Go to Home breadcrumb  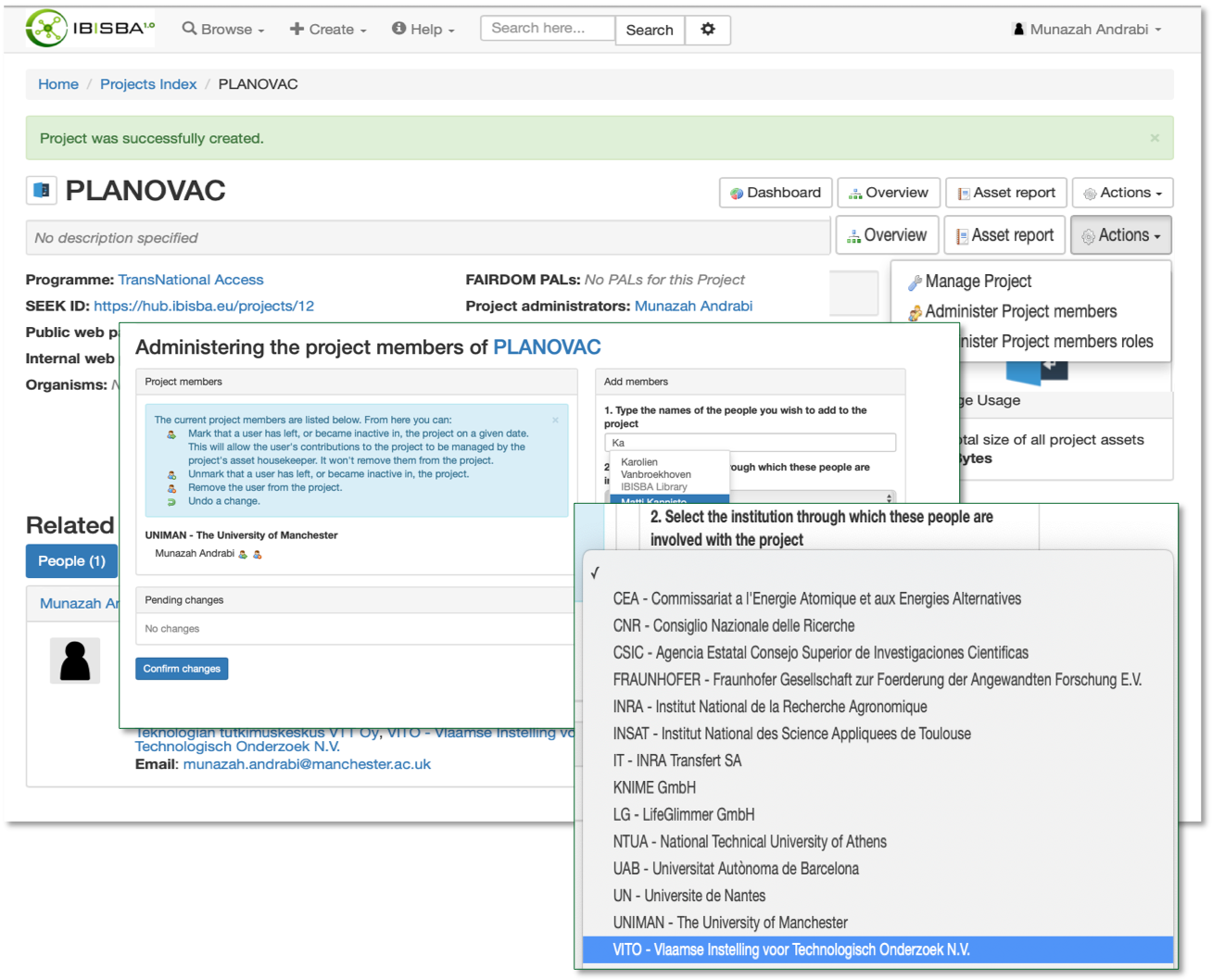58,84
